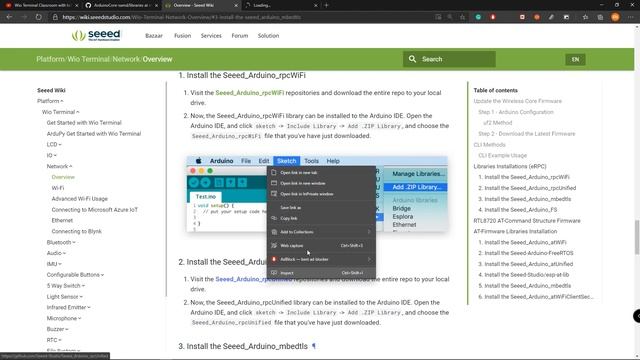Open Add to Collections submenu
640x360 pixels.
(321, 232)
